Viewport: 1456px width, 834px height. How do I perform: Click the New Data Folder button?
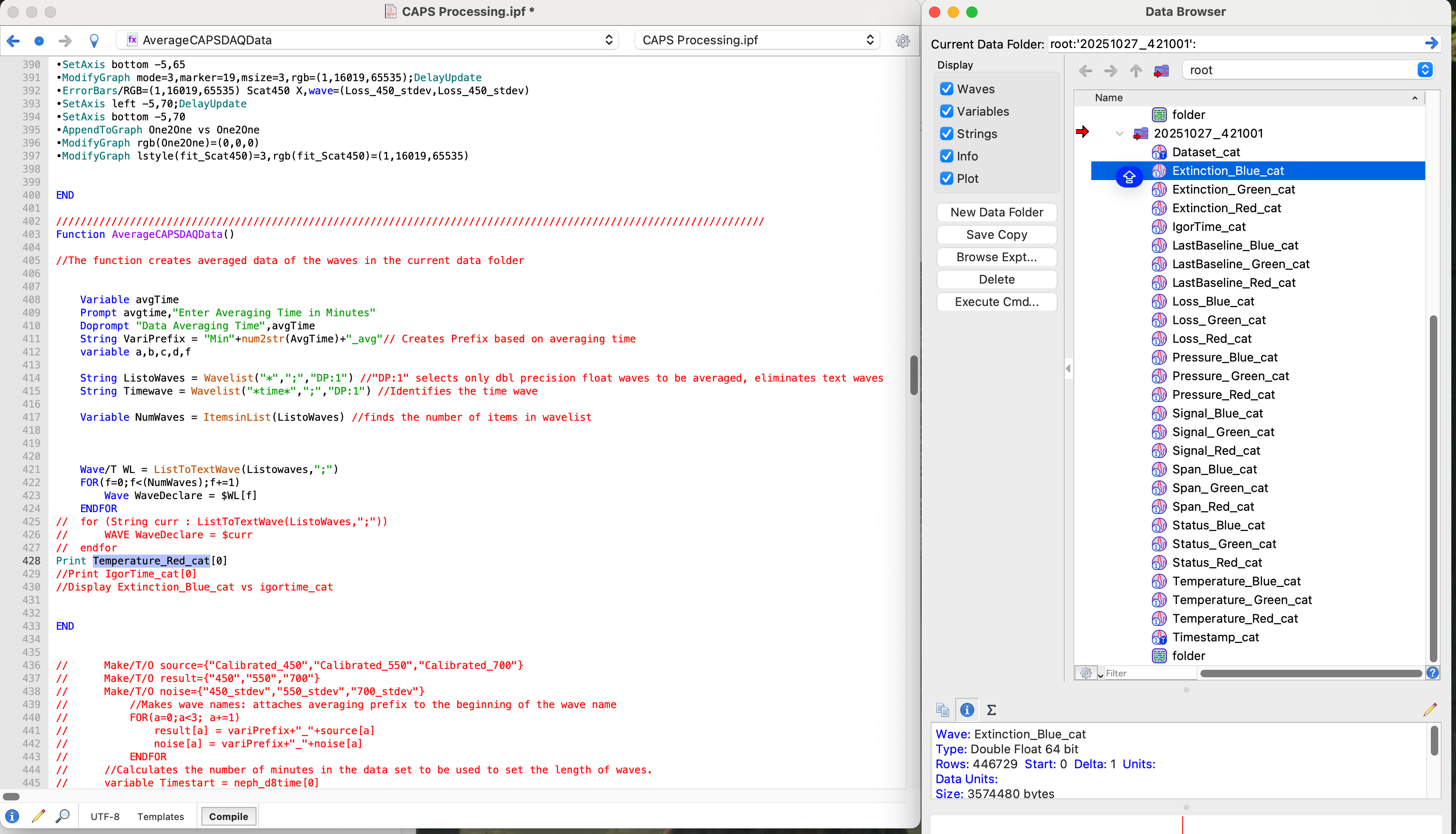pos(996,212)
